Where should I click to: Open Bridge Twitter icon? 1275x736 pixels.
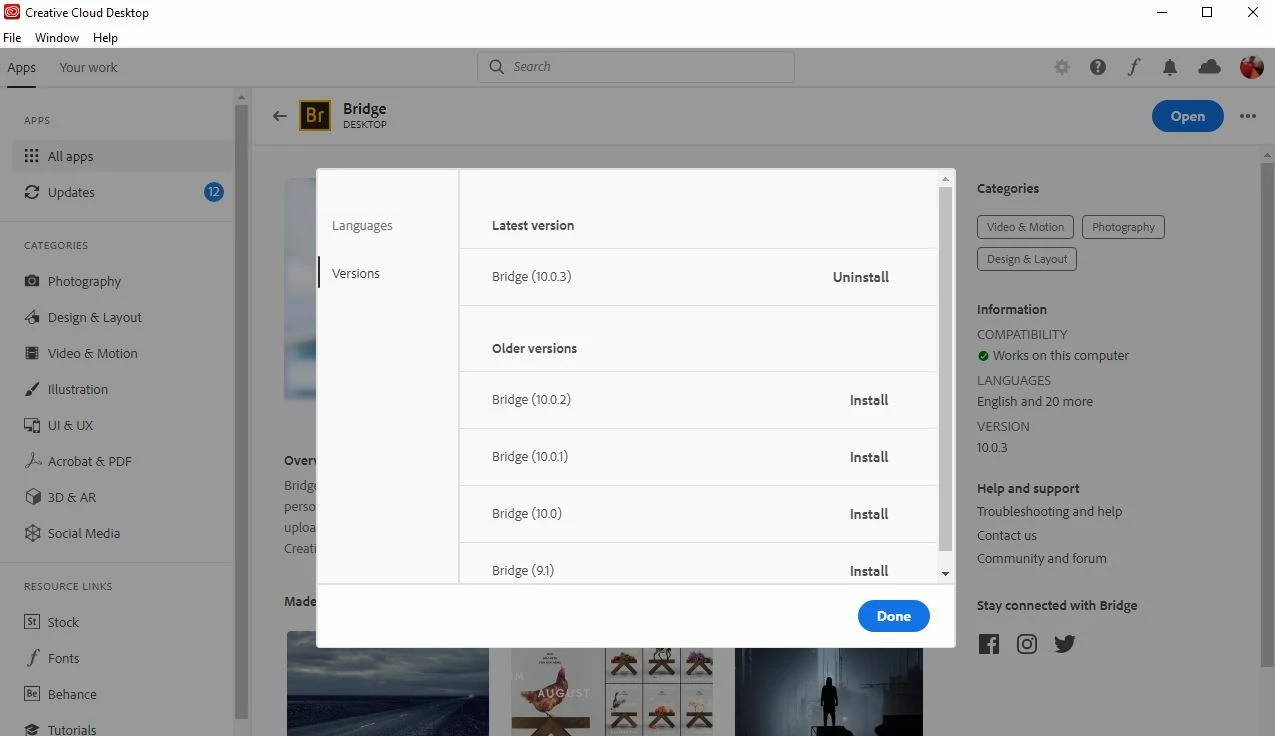pos(1065,644)
